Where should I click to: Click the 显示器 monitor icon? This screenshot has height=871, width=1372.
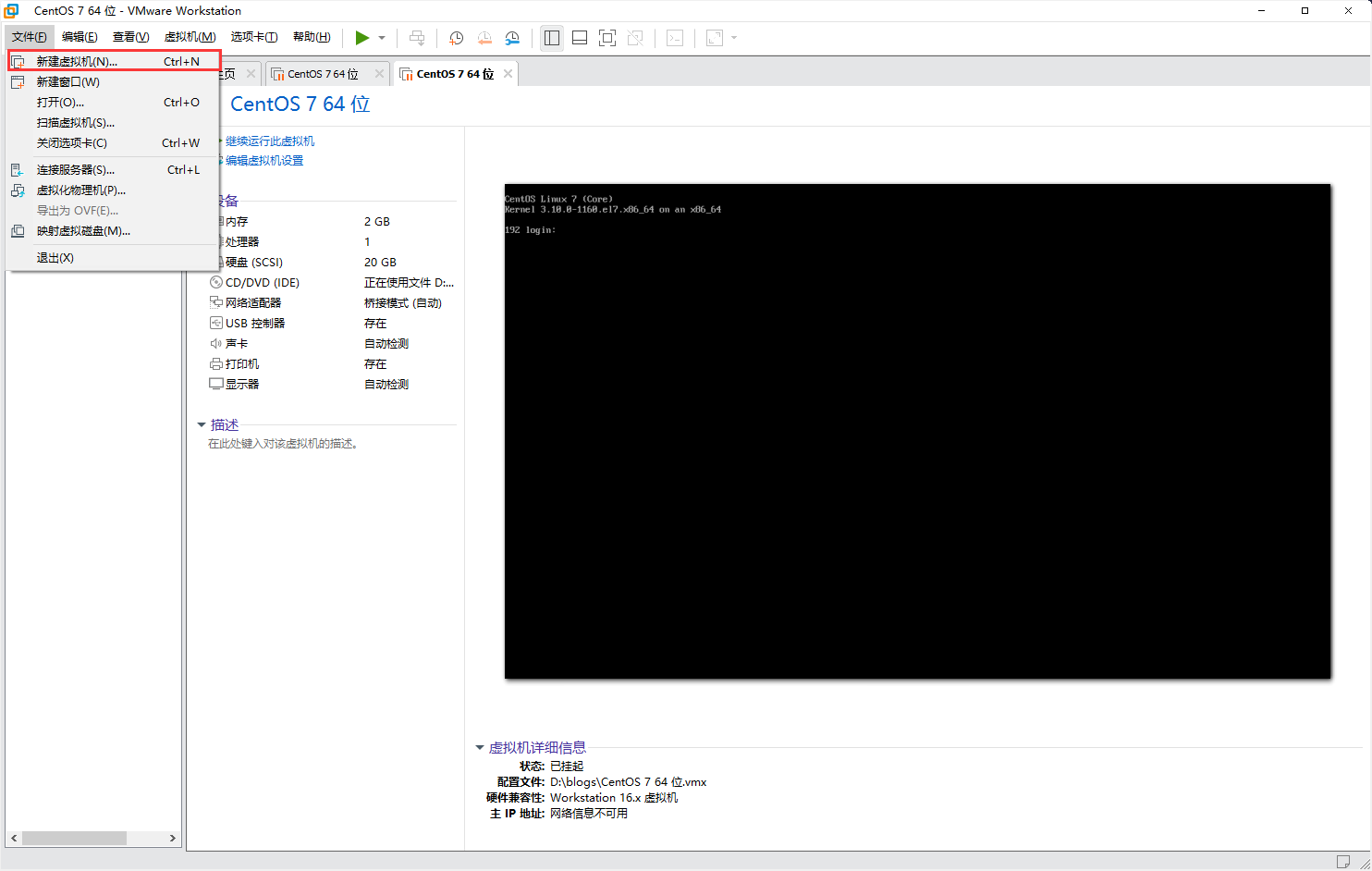[x=215, y=384]
